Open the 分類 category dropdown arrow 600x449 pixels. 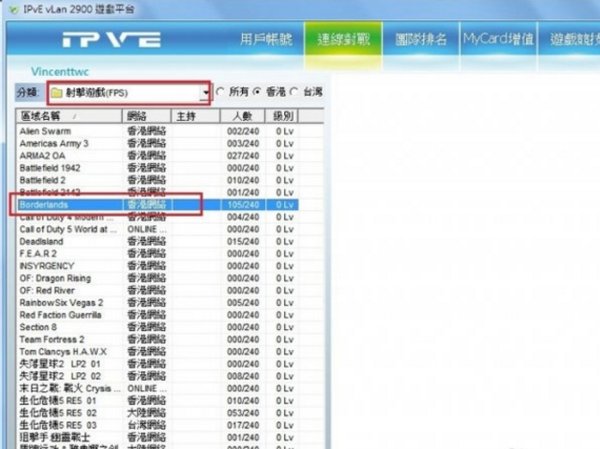click(206, 93)
